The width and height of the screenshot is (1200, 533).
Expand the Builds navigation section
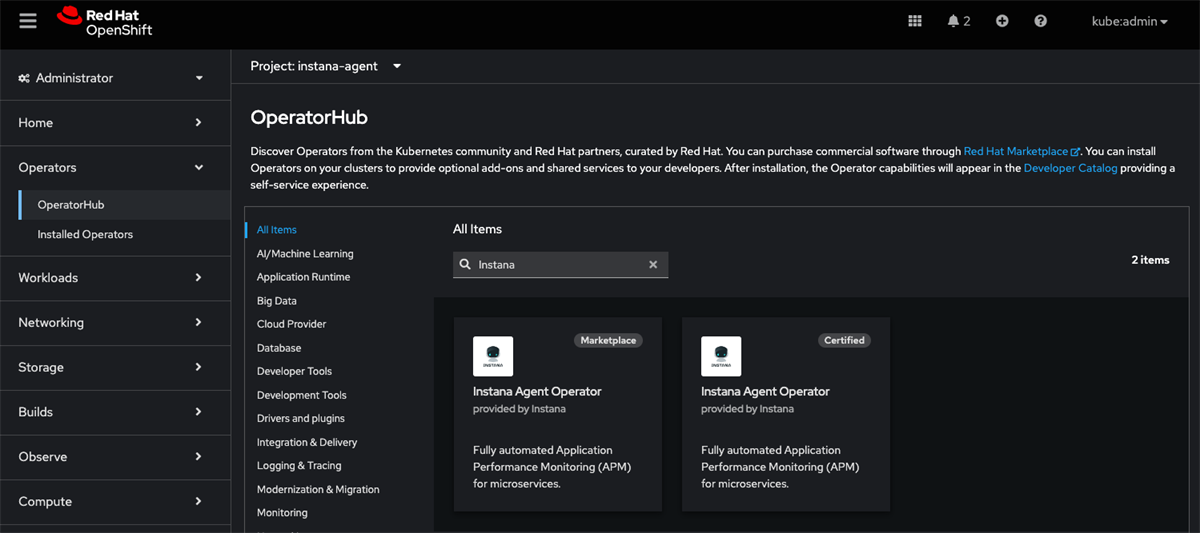pos(115,412)
